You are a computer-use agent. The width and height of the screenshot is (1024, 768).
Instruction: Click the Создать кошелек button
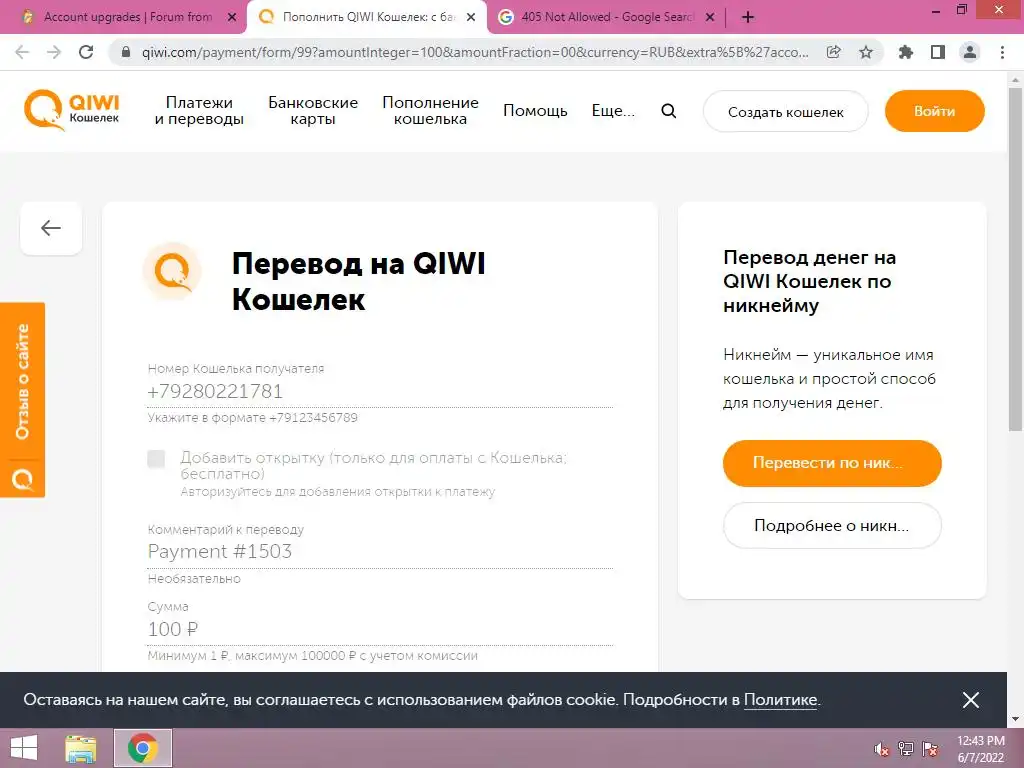pyautogui.click(x=786, y=112)
